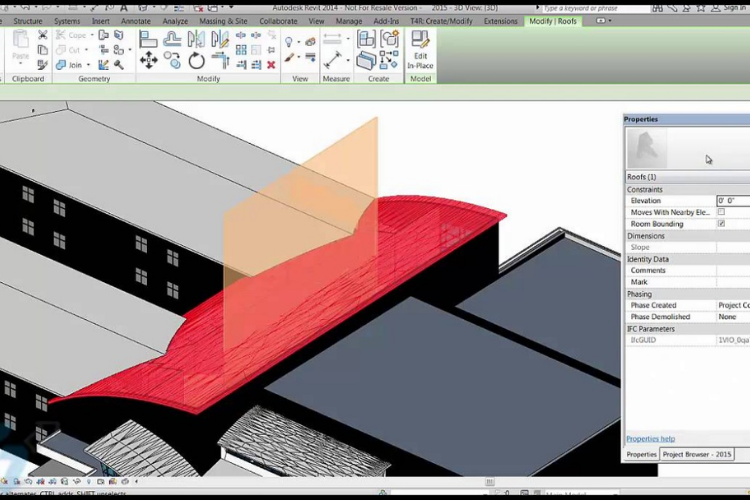Open the Roofs (1) filter dropdown

[687, 177]
